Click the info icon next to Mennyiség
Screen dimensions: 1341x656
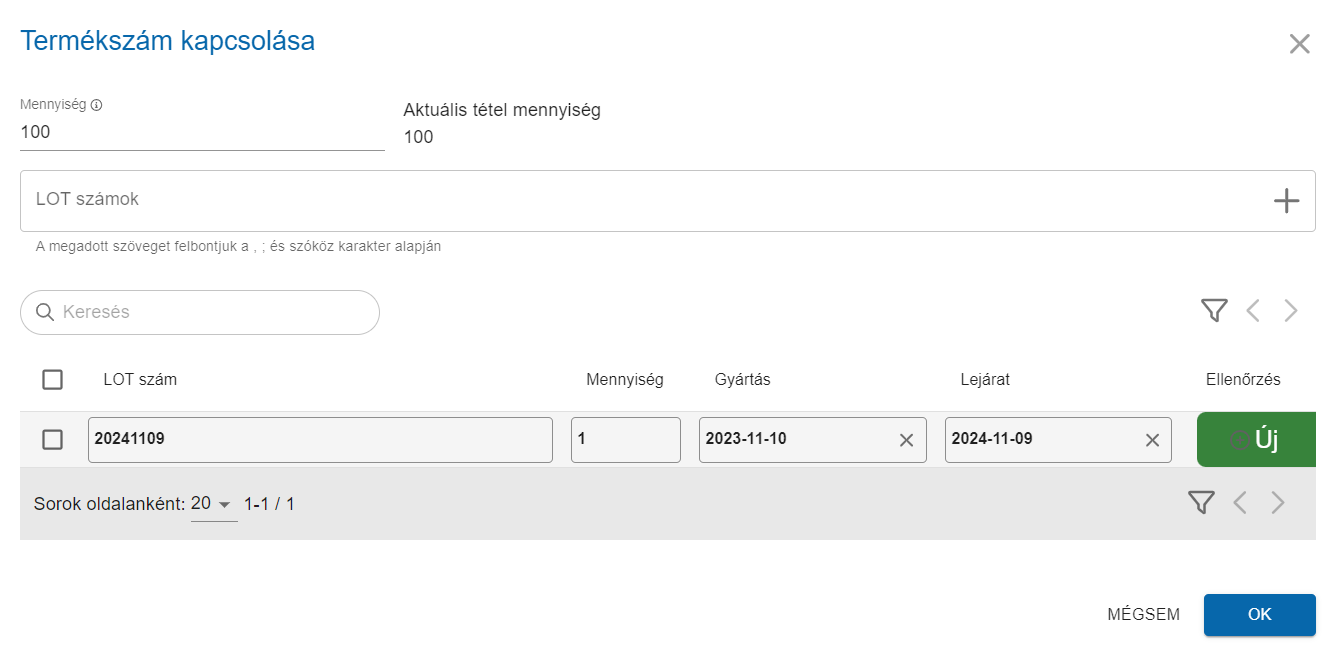click(97, 105)
